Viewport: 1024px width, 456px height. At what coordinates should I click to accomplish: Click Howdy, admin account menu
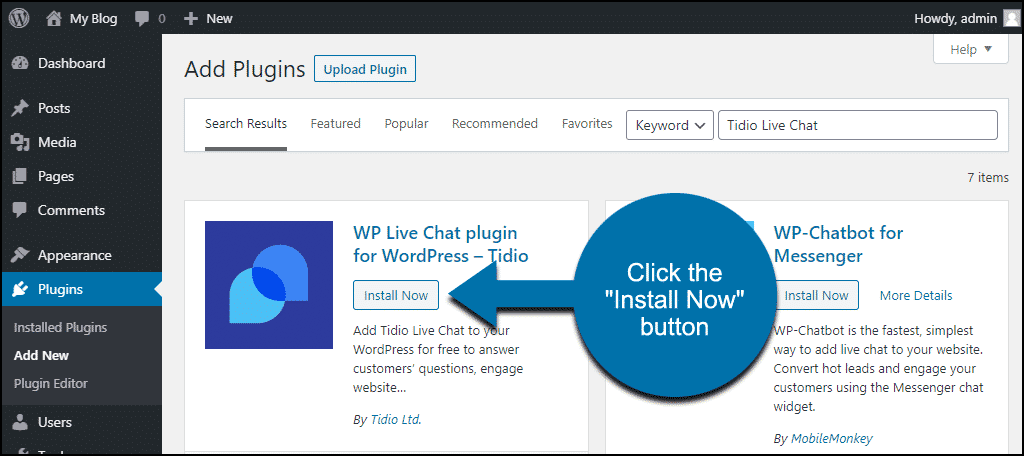(955, 19)
